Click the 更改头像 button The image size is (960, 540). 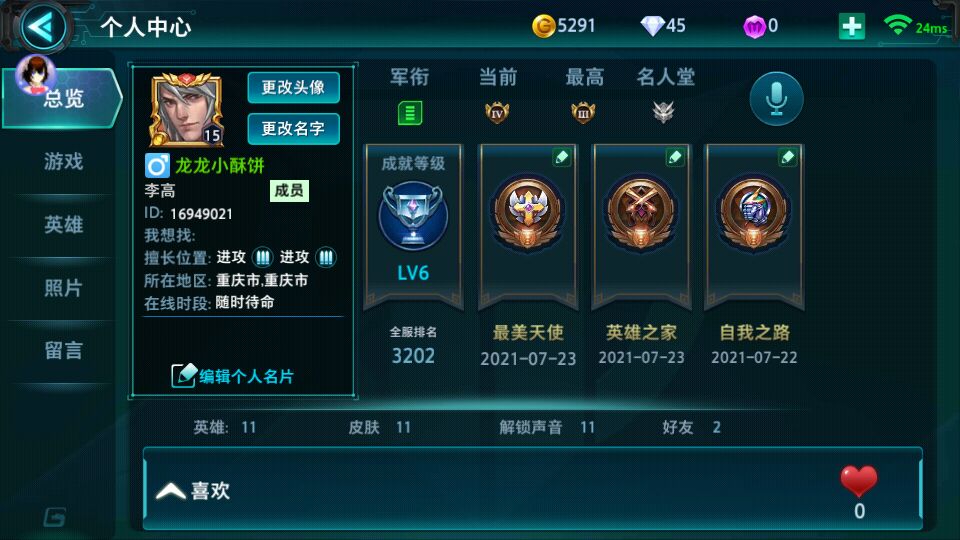point(293,88)
